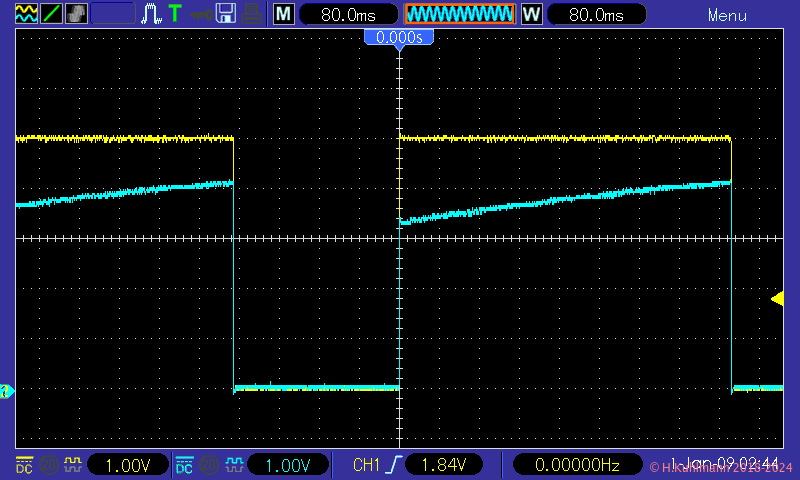Select the W 80.0ms window timebase
Image resolution: width=800 pixels, height=480 pixels.
point(595,15)
